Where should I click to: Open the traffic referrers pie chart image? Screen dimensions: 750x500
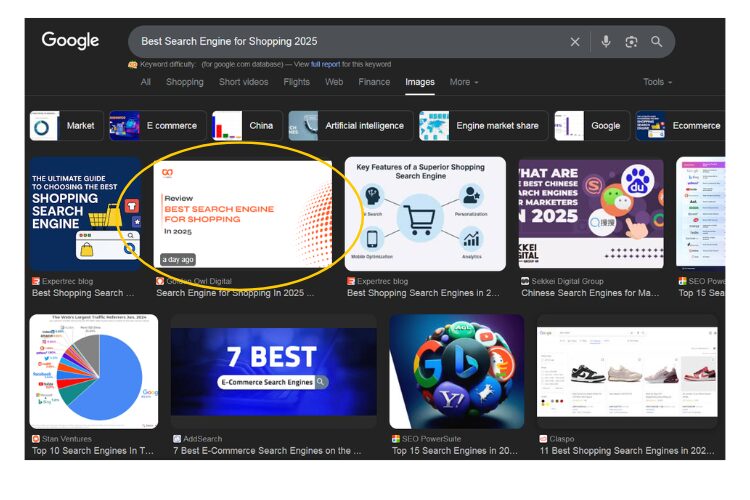click(x=94, y=371)
